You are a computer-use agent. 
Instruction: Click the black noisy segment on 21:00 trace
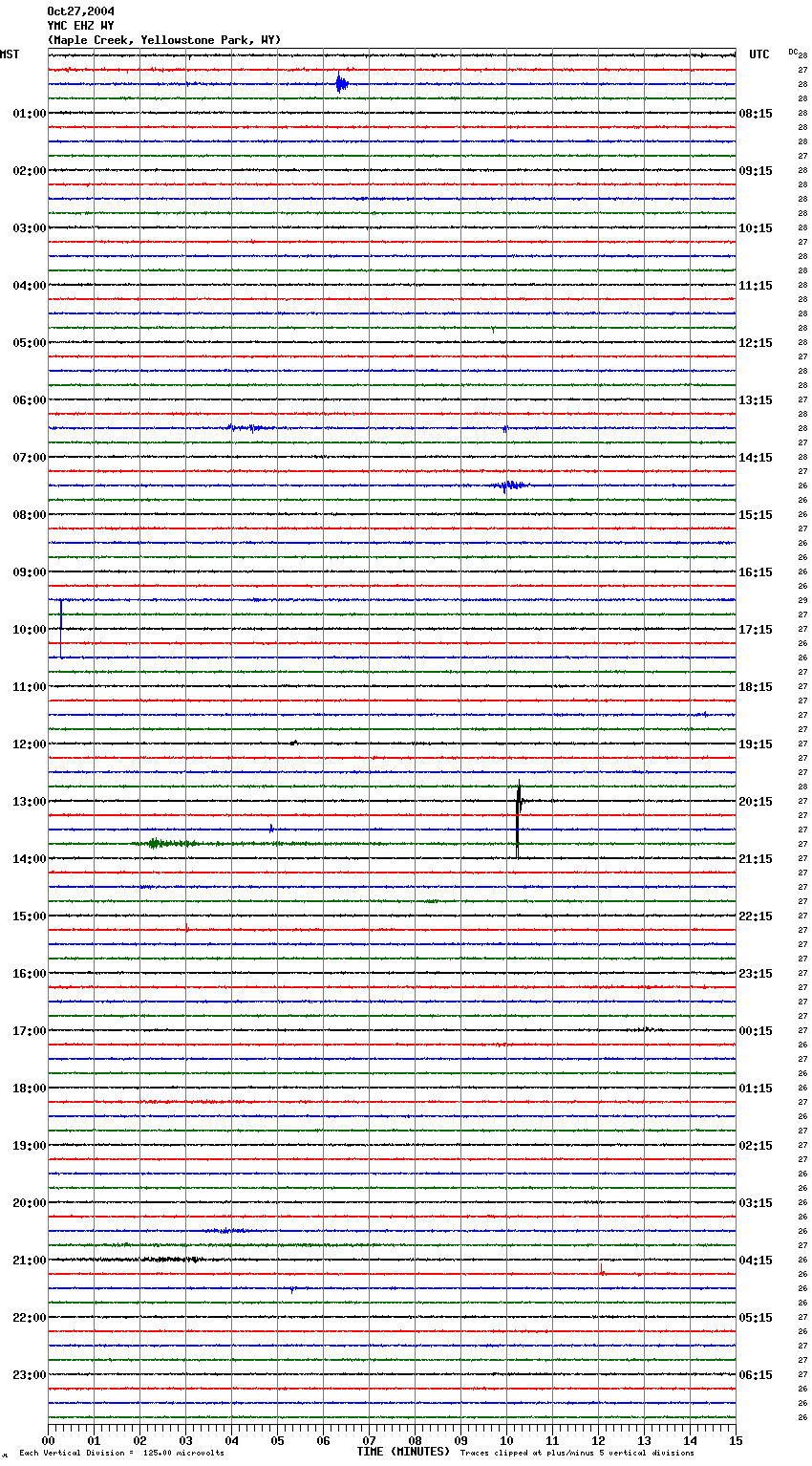coord(172,1260)
